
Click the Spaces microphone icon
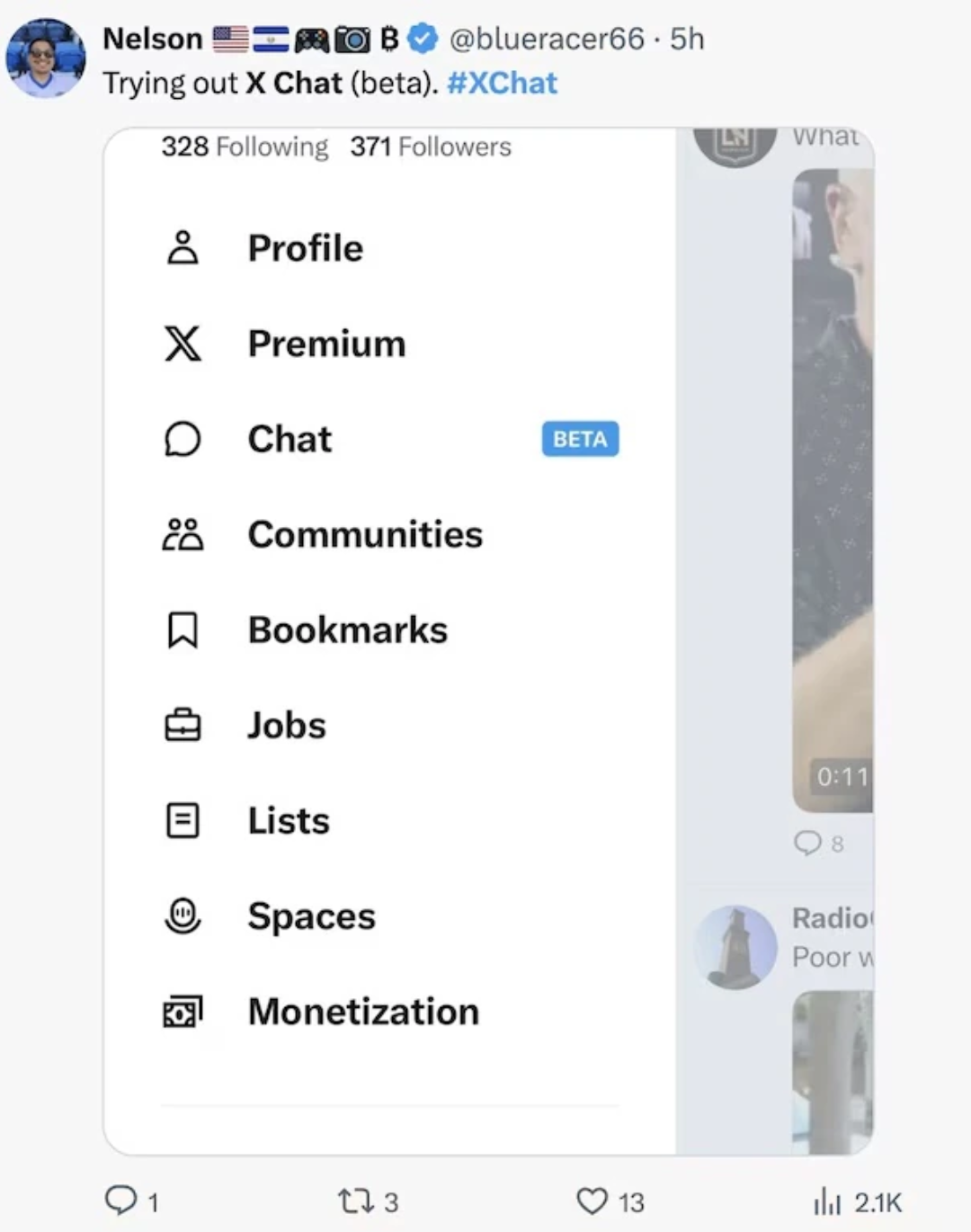point(183,915)
